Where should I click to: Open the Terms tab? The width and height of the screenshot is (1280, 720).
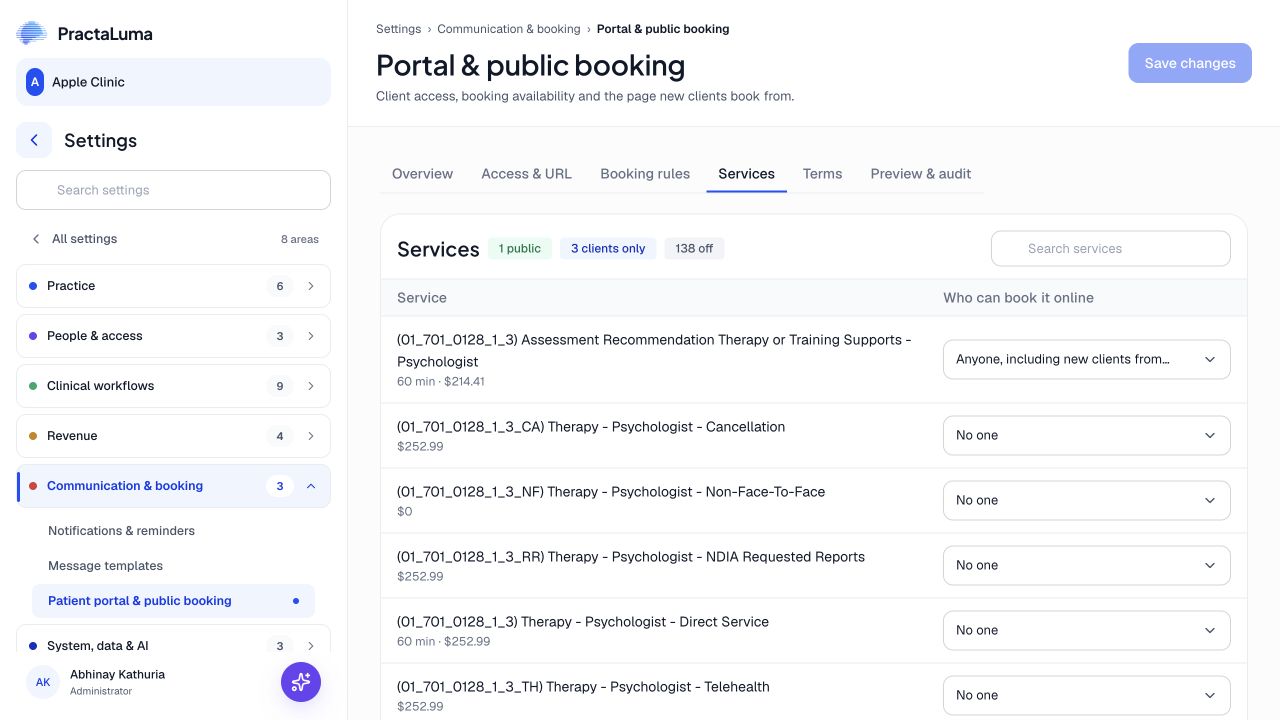tap(822, 174)
